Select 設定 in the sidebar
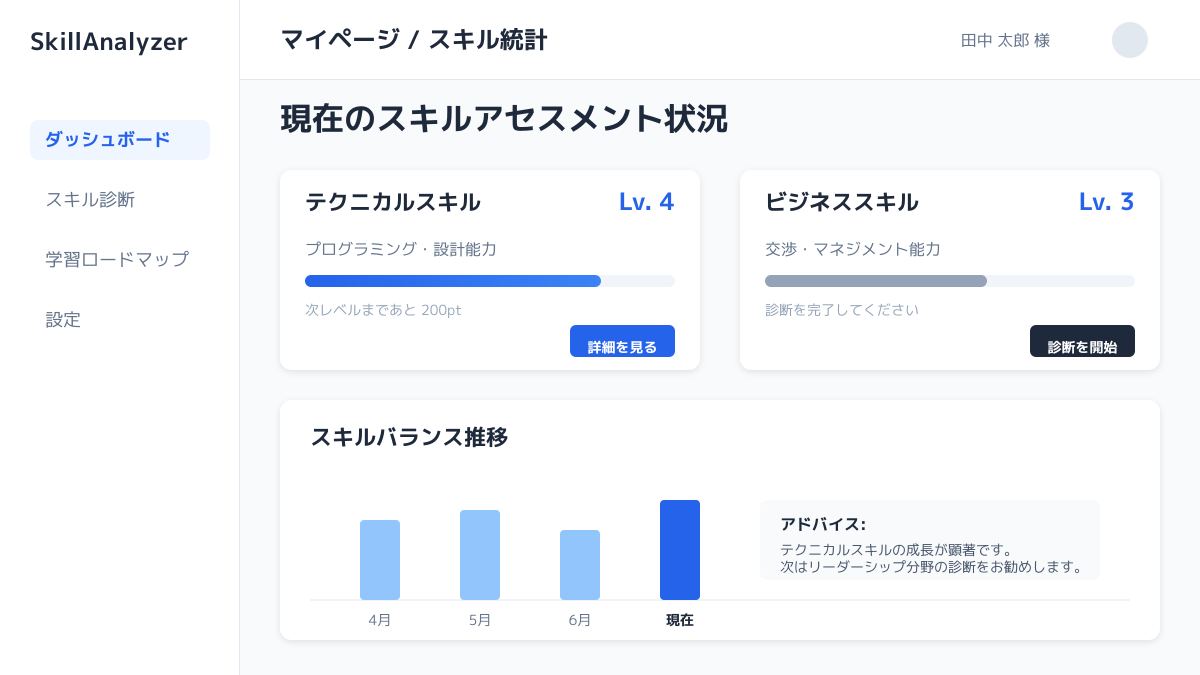This screenshot has width=1200, height=675. click(x=63, y=320)
